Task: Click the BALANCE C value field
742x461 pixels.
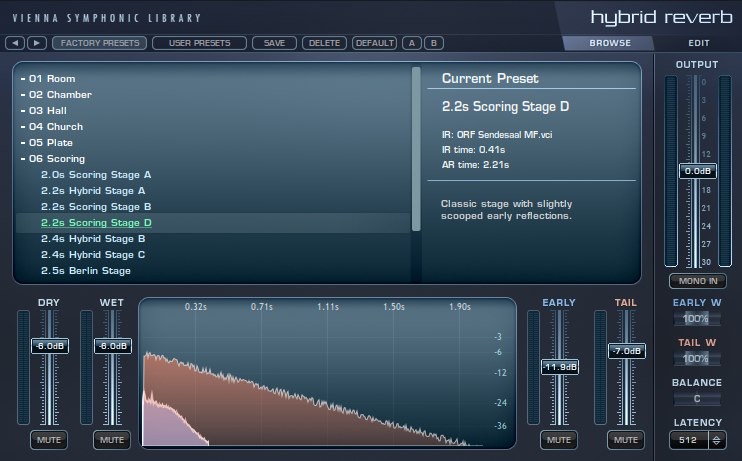Action: click(697, 399)
